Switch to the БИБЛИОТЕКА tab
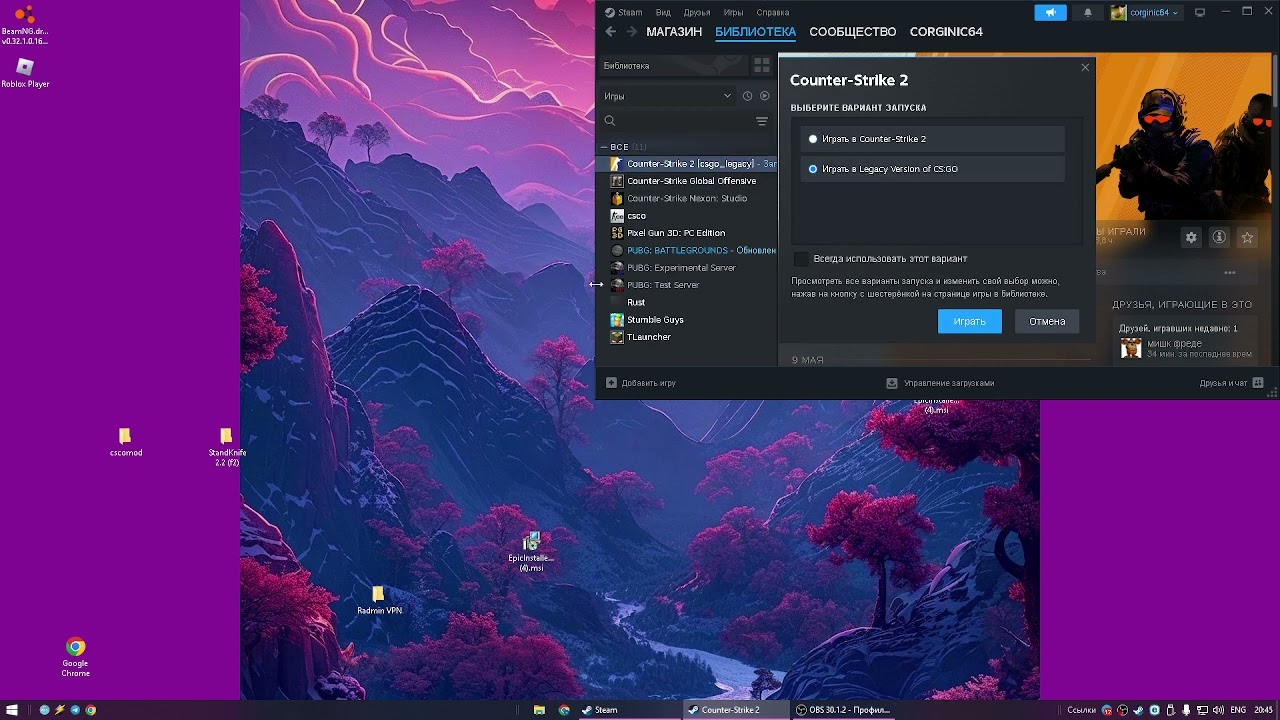The width and height of the screenshot is (1280, 720). [755, 32]
